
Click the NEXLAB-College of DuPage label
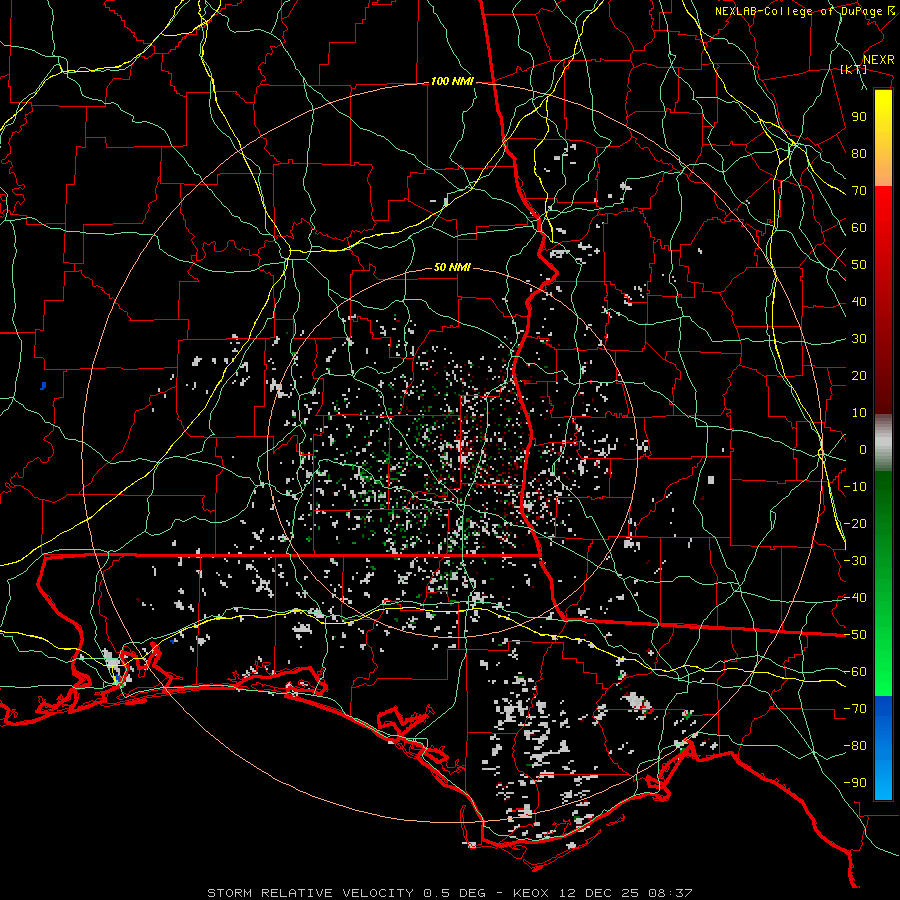coord(806,11)
